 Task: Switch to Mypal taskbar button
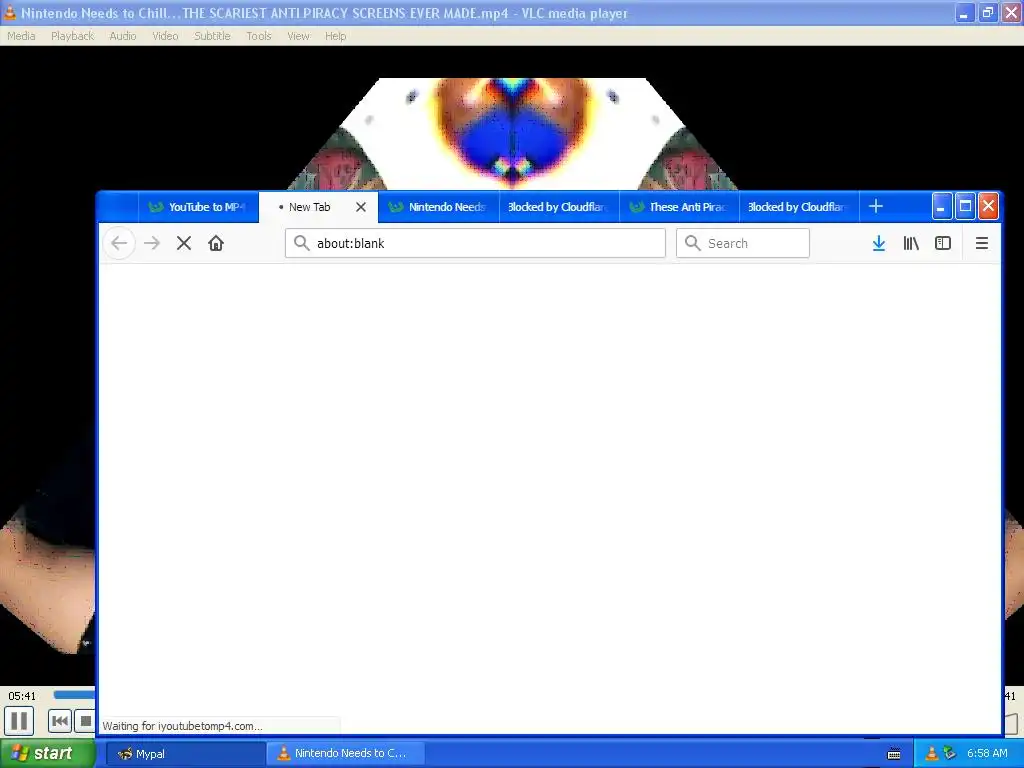pyautogui.click(x=185, y=754)
